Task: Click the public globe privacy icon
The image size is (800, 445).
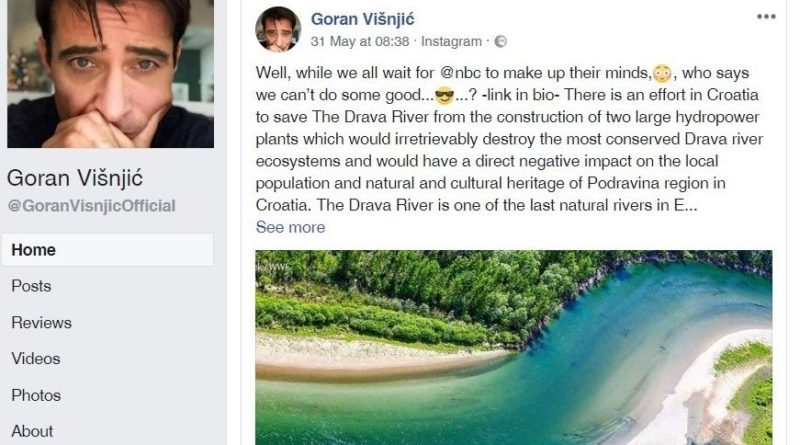Action: point(501,41)
